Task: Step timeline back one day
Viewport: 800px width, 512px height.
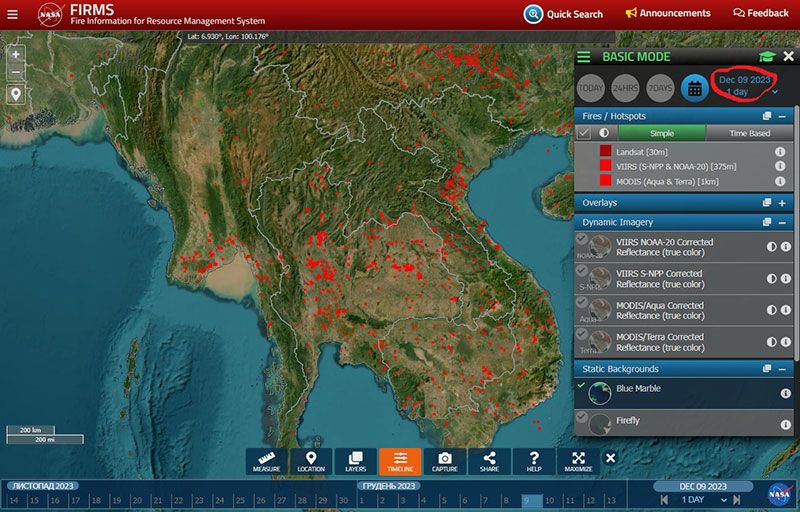Action: click(x=664, y=500)
